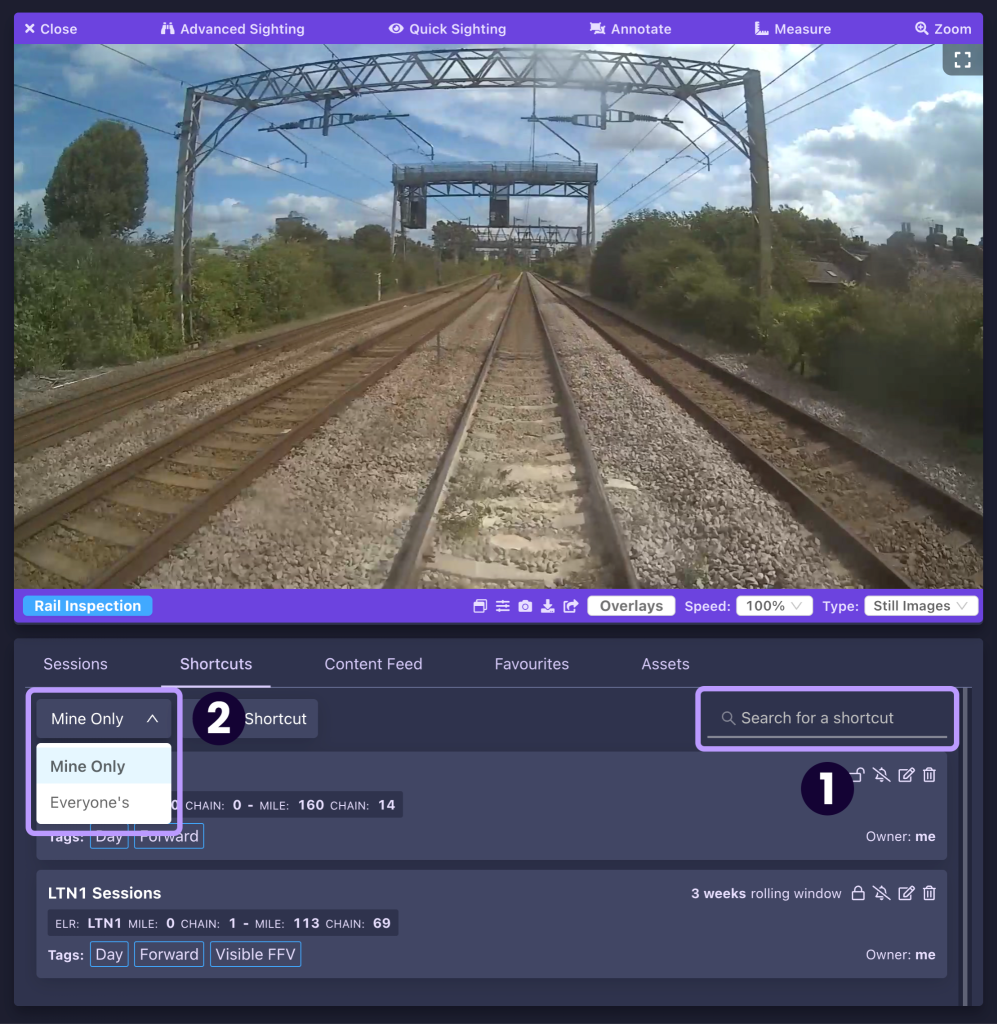
Task: Click the ELR LTN1 mileage range box
Action: coord(223,923)
